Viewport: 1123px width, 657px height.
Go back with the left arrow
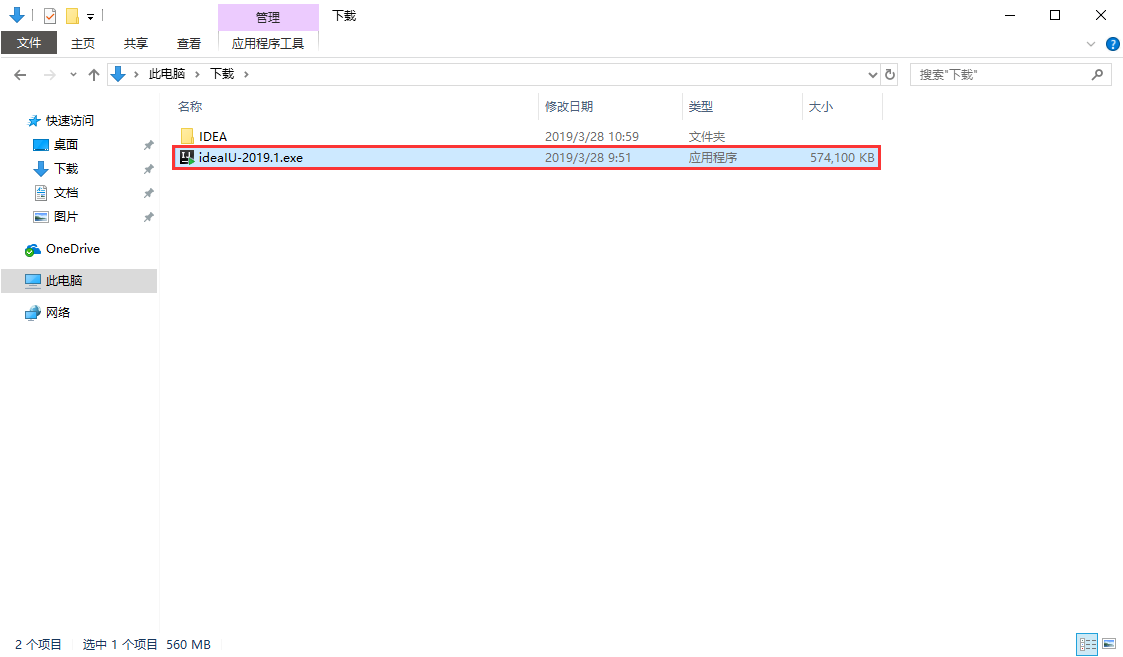pos(20,75)
